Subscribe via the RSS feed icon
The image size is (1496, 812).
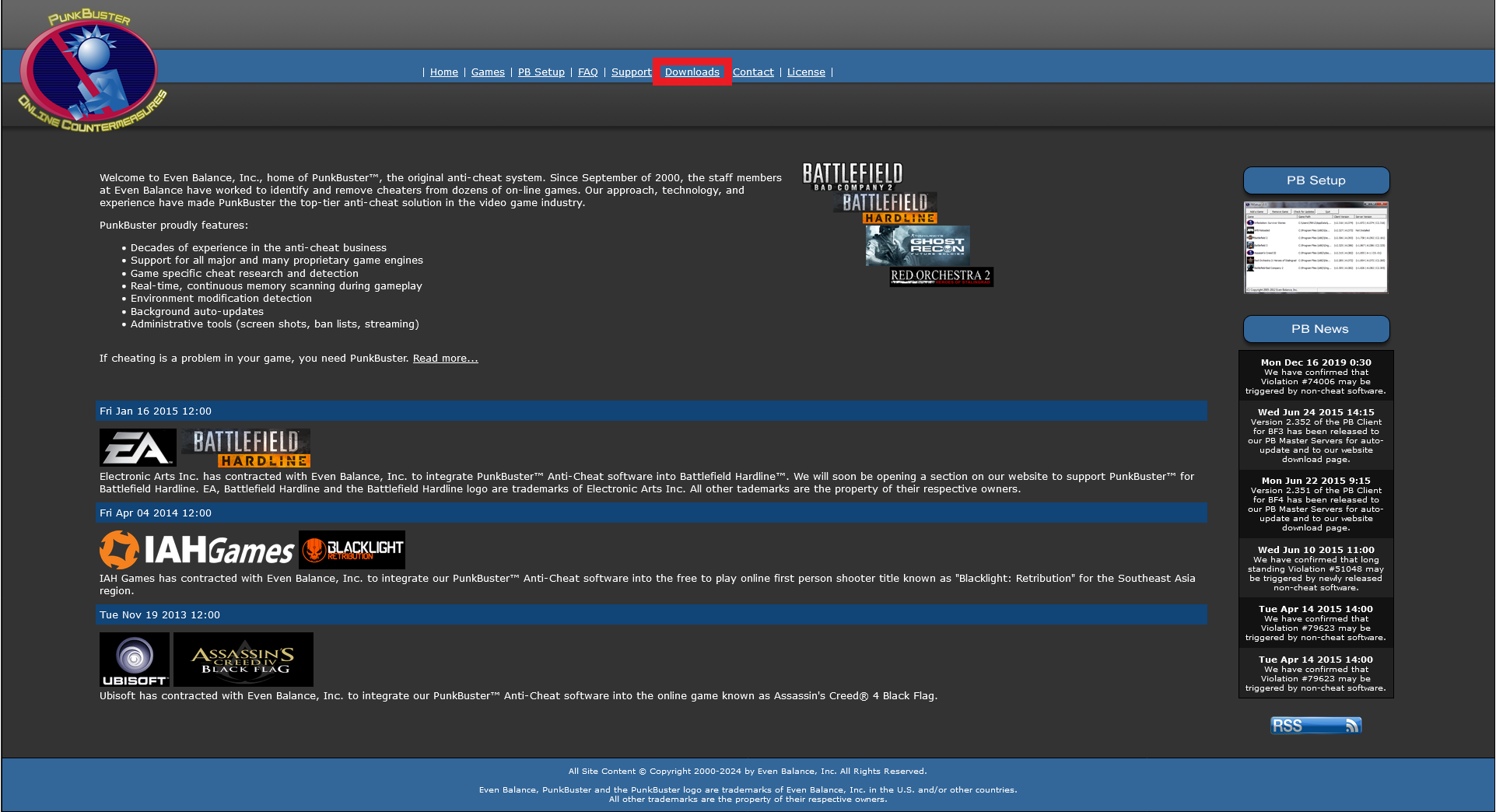click(1316, 726)
